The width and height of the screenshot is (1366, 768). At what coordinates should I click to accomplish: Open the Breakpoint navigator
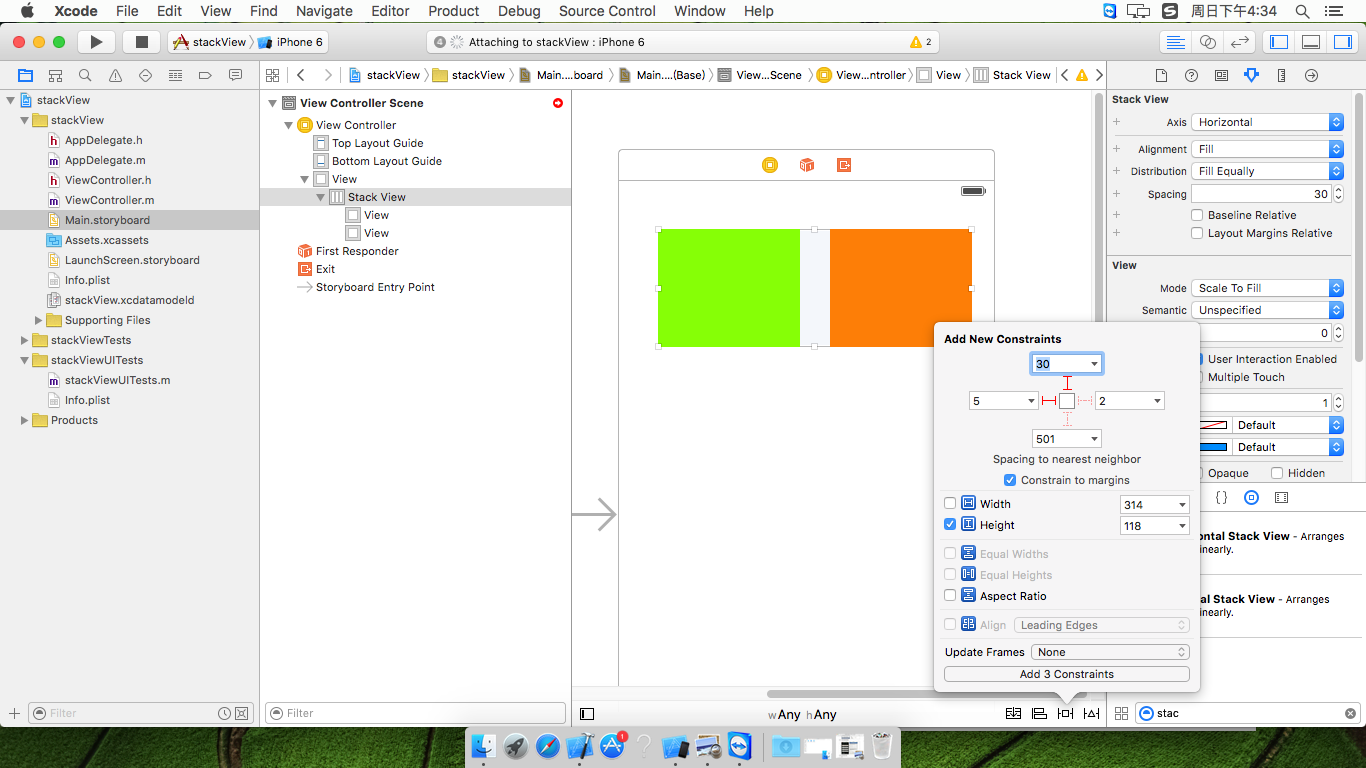tap(206, 75)
